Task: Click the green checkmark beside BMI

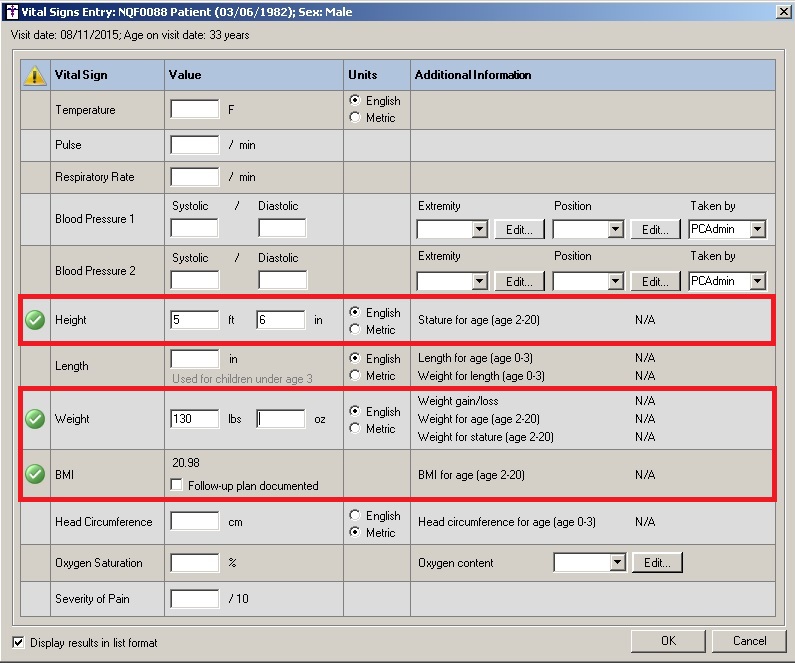Action: 35,475
